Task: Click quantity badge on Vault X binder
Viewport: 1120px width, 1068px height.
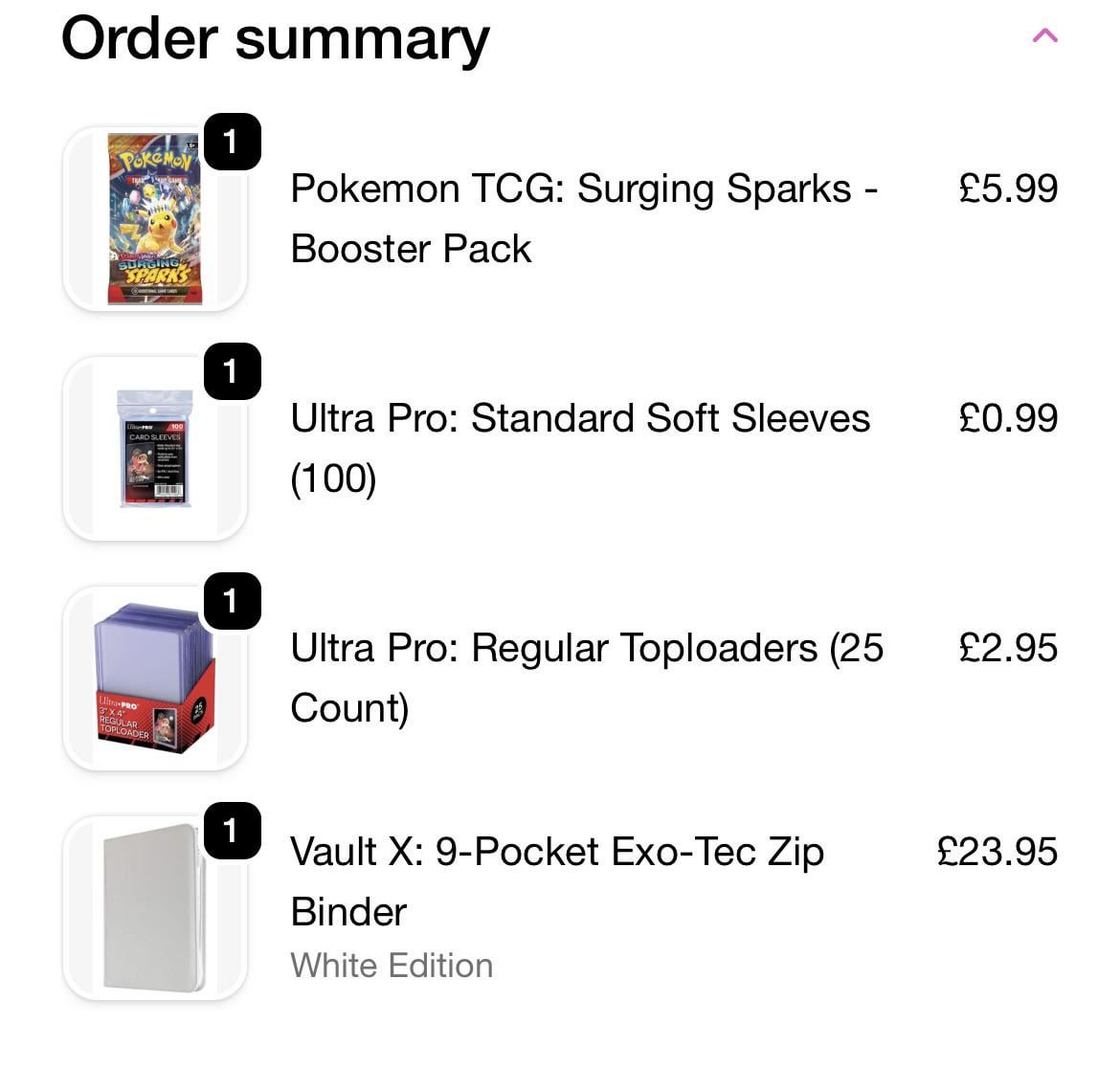Action: (232, 831)
